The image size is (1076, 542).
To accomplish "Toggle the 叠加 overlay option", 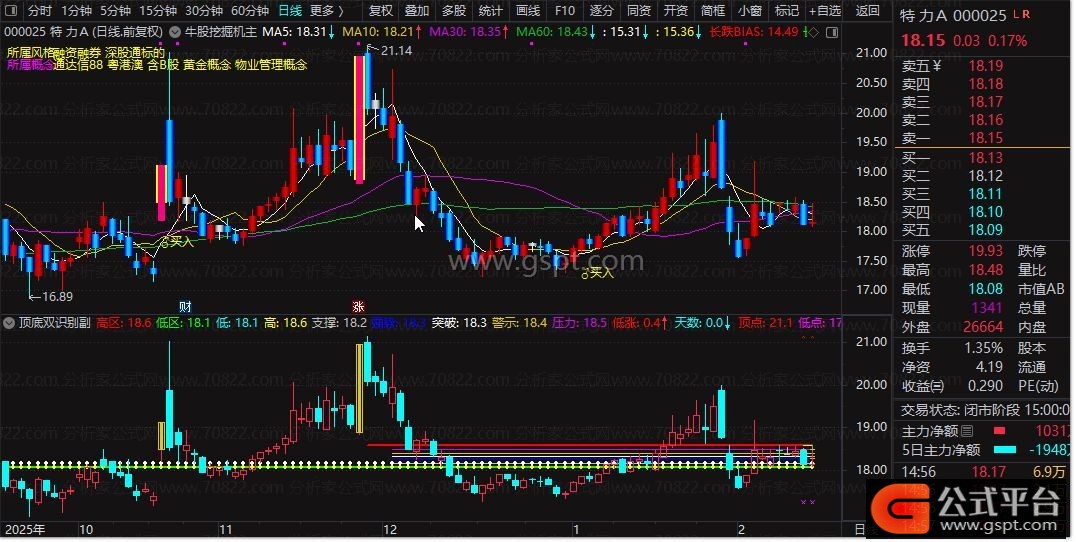I will pos(417,11).
